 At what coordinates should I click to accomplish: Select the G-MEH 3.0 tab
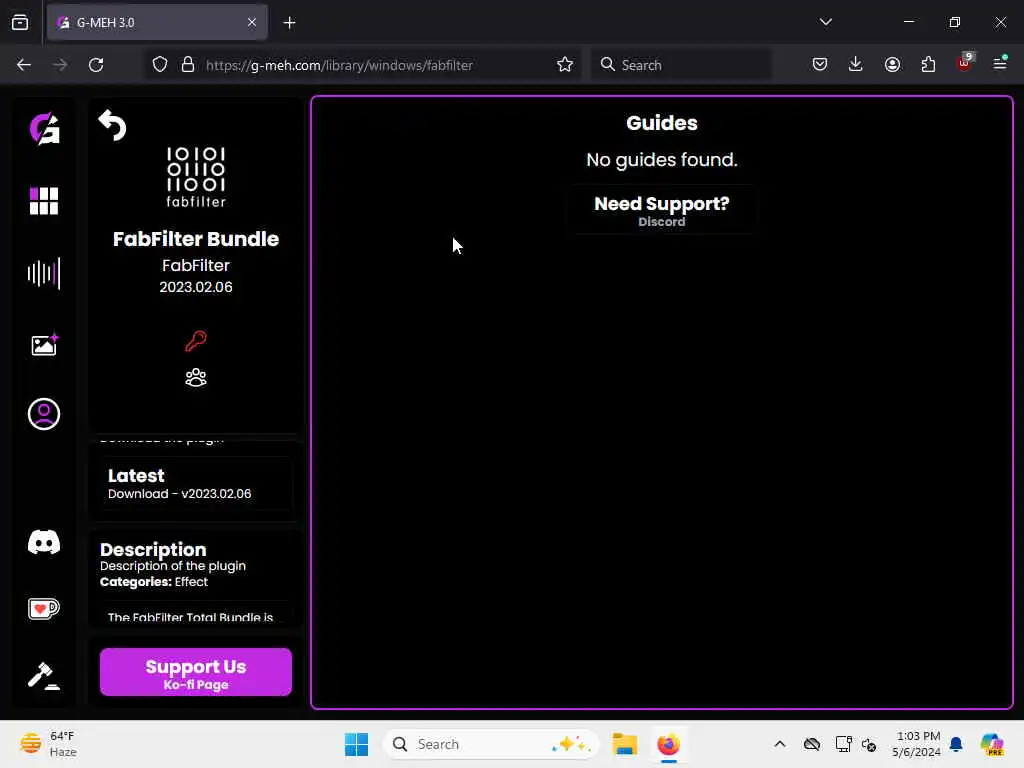[157, 22]
